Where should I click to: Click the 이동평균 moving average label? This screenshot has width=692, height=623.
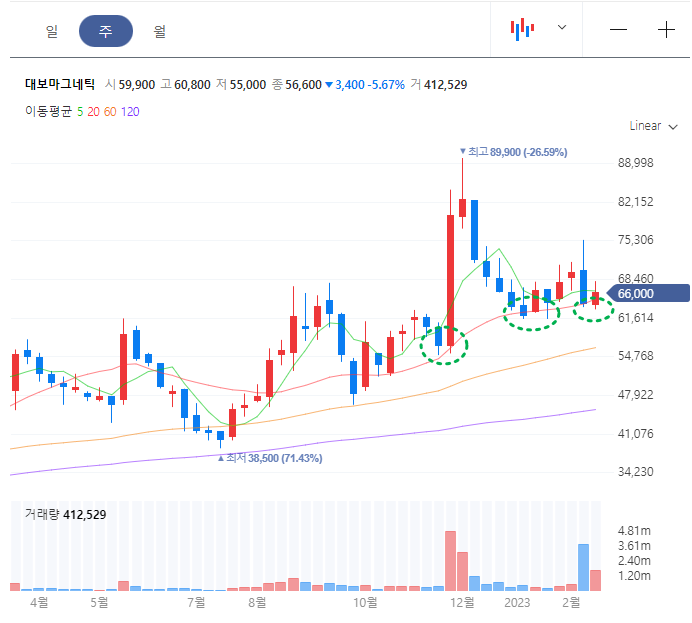pyautogui.click(x=48, y=111)
